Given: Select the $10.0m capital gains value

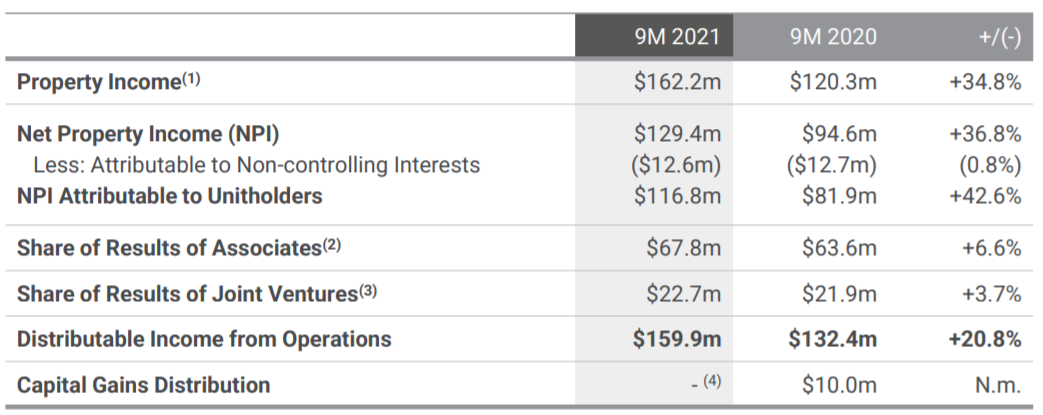Looking at the screenshot, I should coord(839,384).
